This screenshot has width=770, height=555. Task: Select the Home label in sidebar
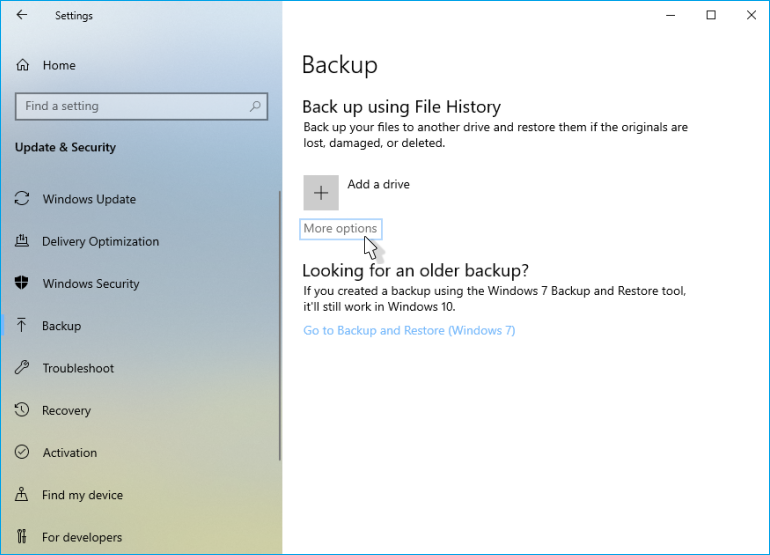point(59,65)
